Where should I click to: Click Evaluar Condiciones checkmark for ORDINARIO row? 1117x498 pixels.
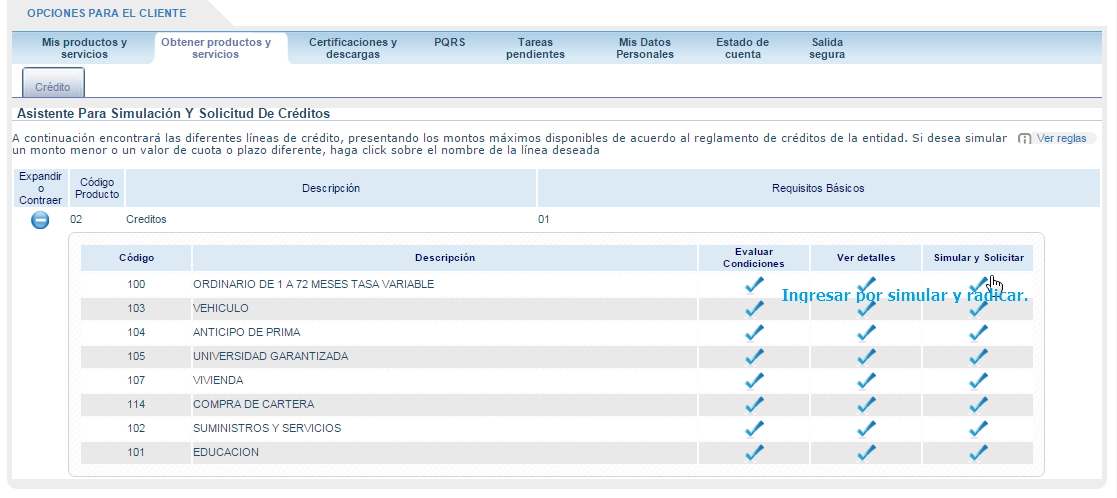click(755, 284)
